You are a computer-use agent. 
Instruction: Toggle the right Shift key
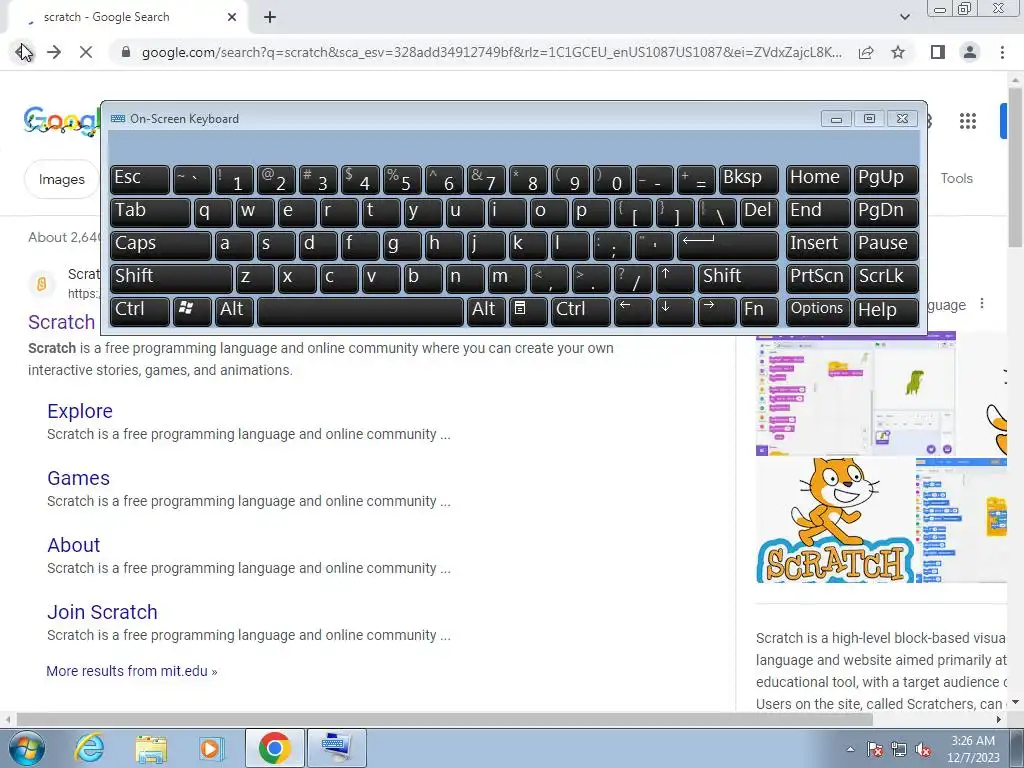pyautogui.click(x=738, y=278)
